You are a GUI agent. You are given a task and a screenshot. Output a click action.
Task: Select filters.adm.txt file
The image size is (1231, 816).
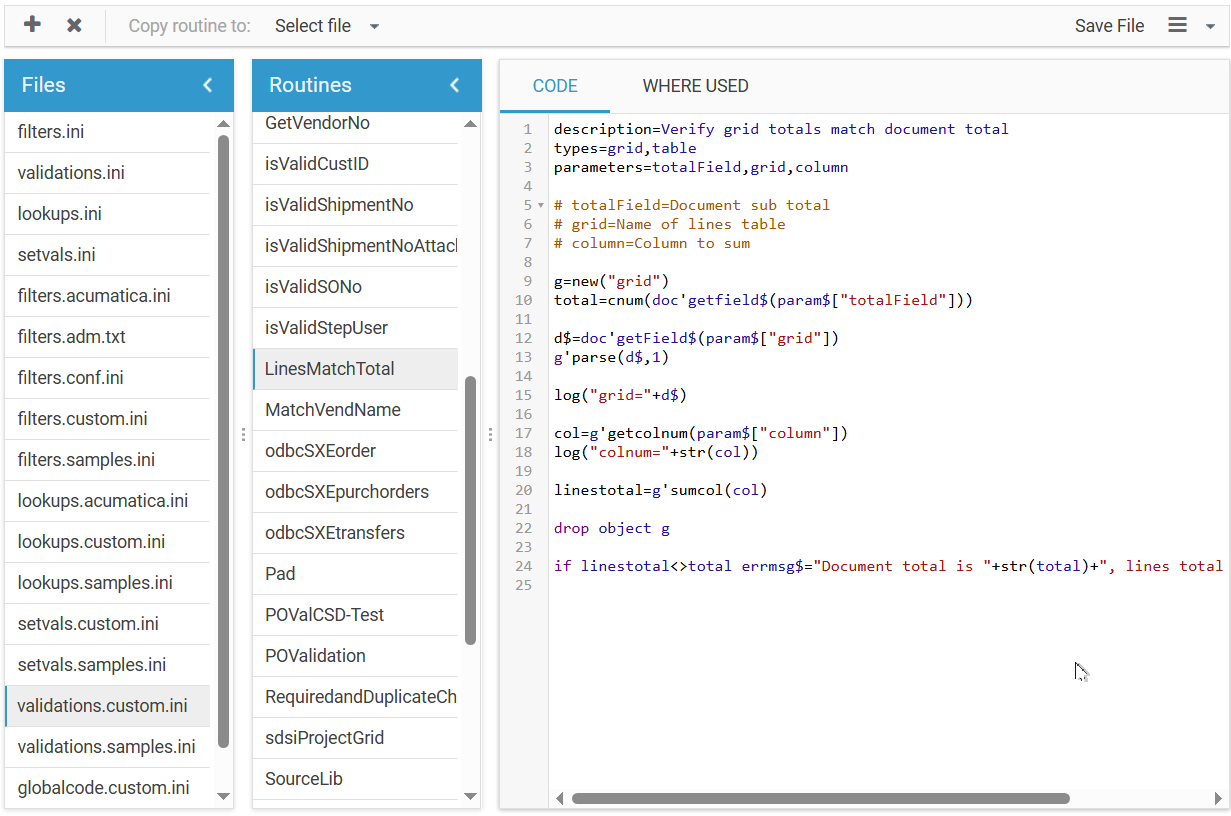tap(107, 337)
